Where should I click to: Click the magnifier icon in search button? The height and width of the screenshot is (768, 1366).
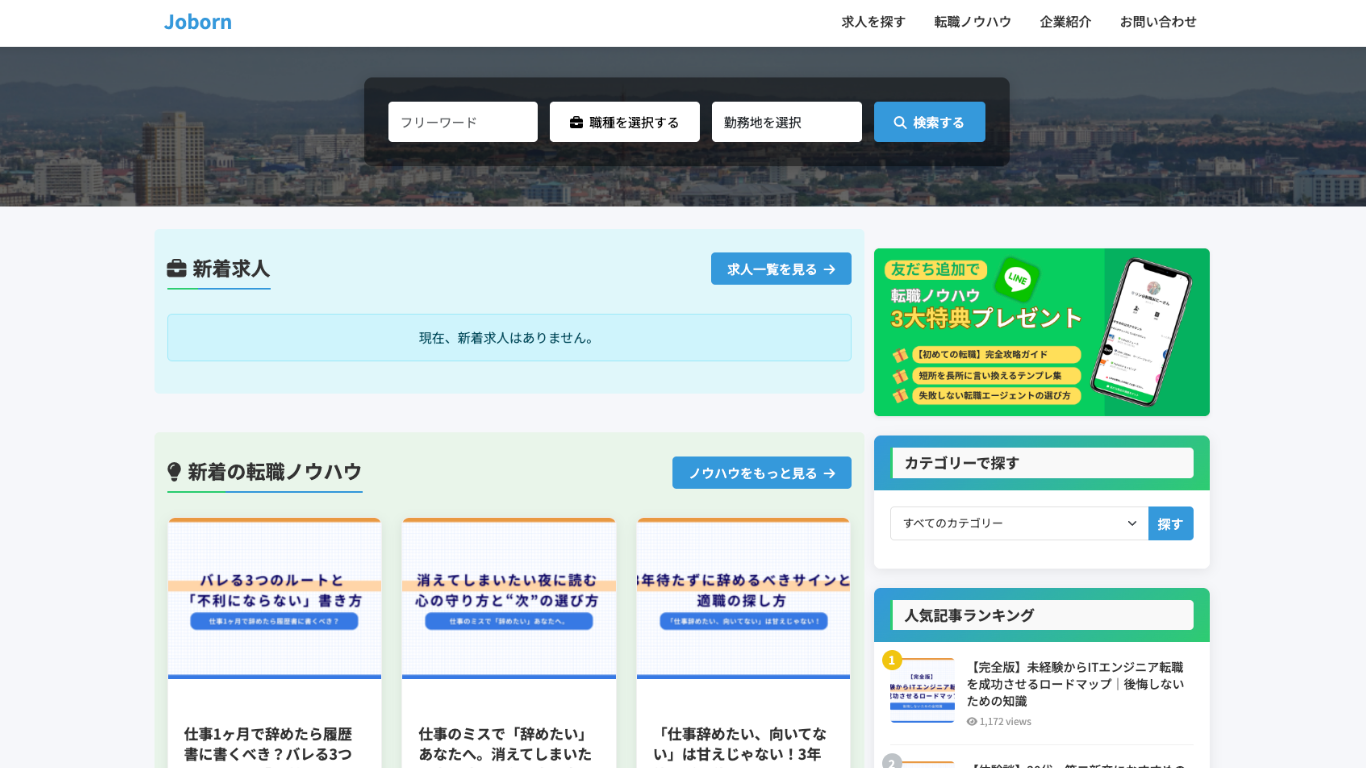[x=900, y=123]
